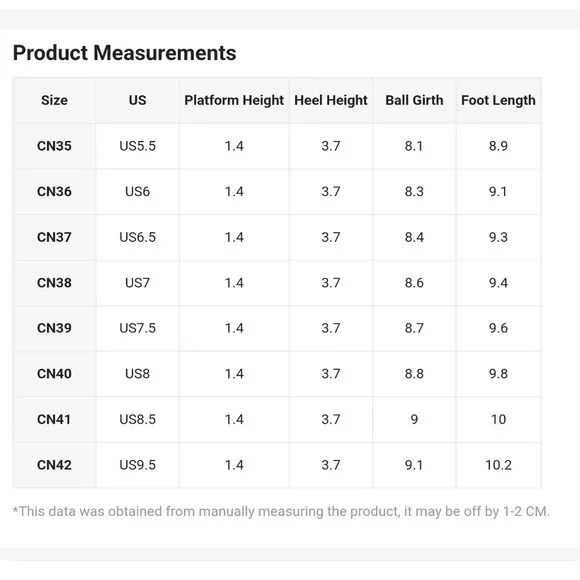Select the CN40 size row label

pyautogui.click(x=54, y=374)
